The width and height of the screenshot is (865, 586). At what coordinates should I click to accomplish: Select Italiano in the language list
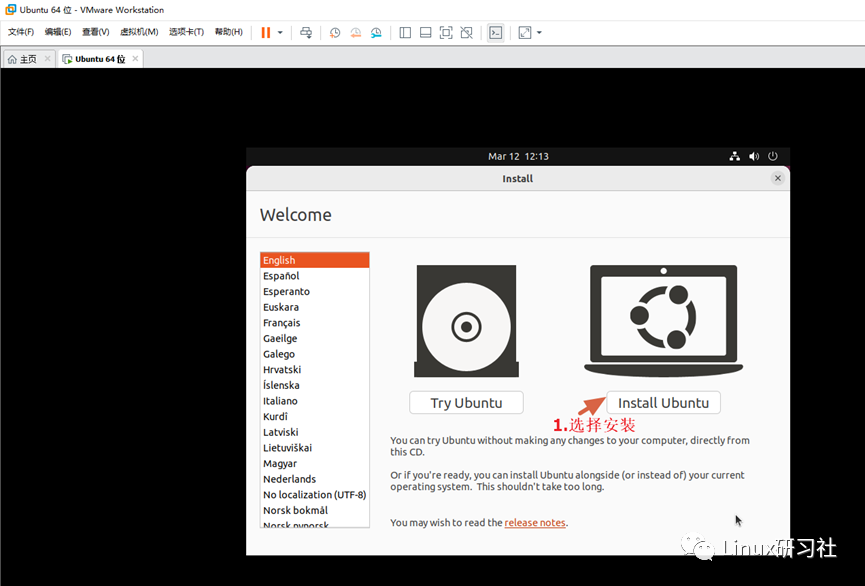tap(314, 401)
